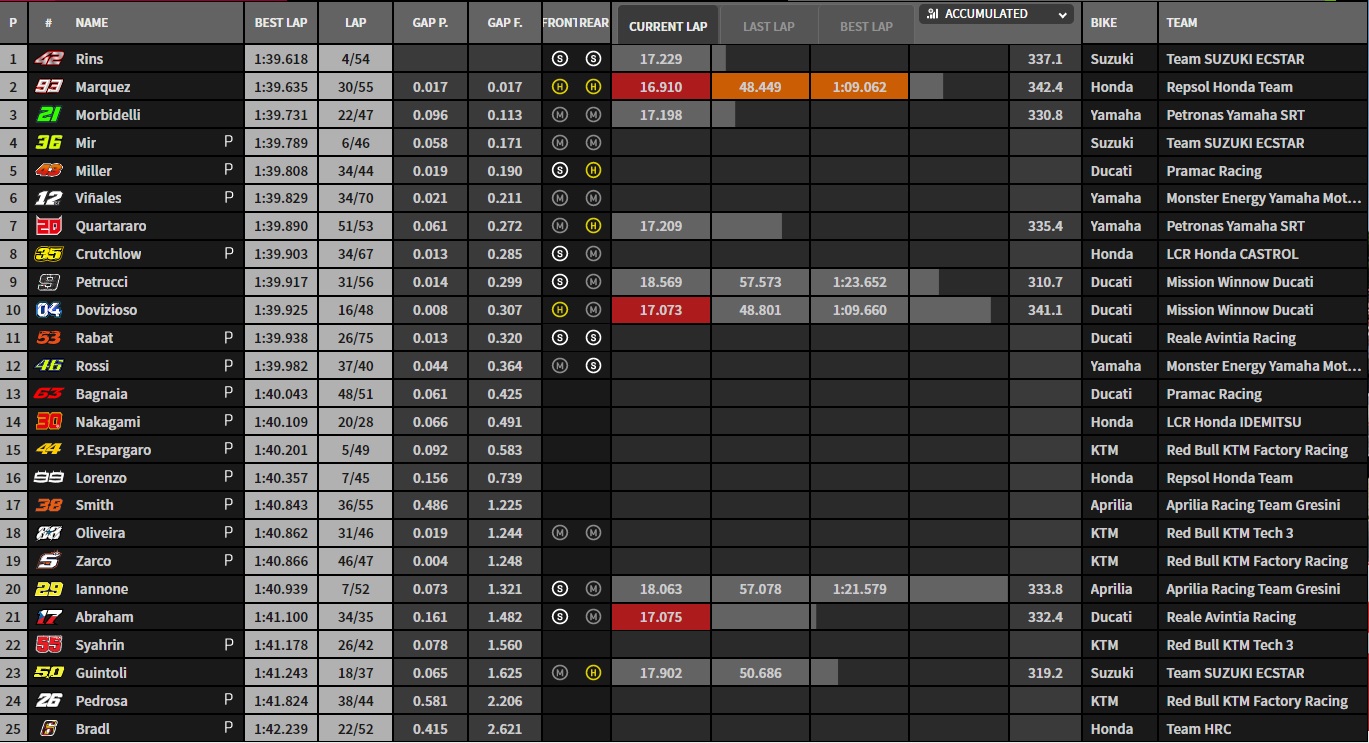Screen dimensions: 1369x743
Task: Click Marquez's red 16.910 sector time
Action: coord(661,87)
